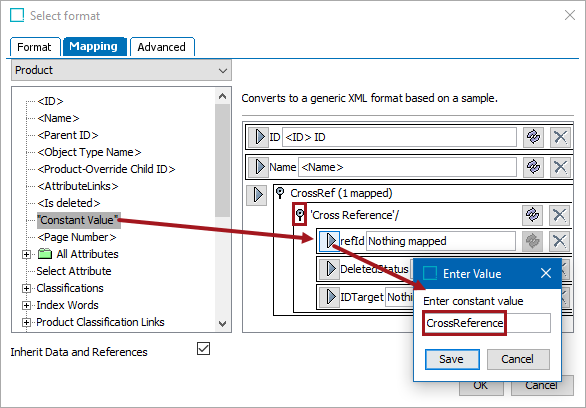Delete the Name mapping with X icon
Screen dimensions: 586x408
pyautogui.click(x=560, y=167)
